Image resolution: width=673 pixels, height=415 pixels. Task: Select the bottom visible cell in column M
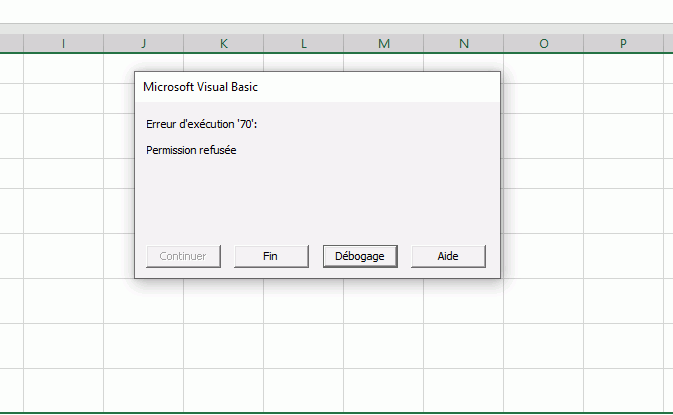tap(383, 389)
